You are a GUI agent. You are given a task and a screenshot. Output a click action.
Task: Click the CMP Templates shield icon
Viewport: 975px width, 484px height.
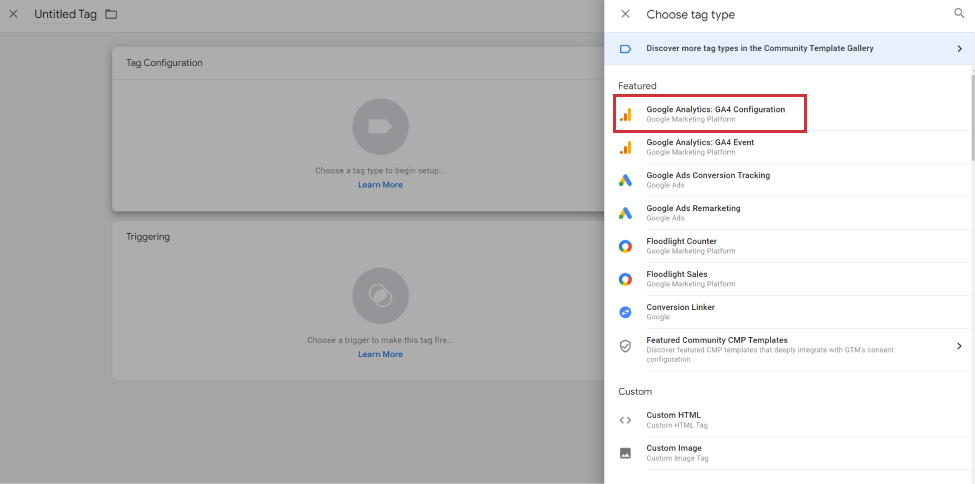(x=626, y=346)
